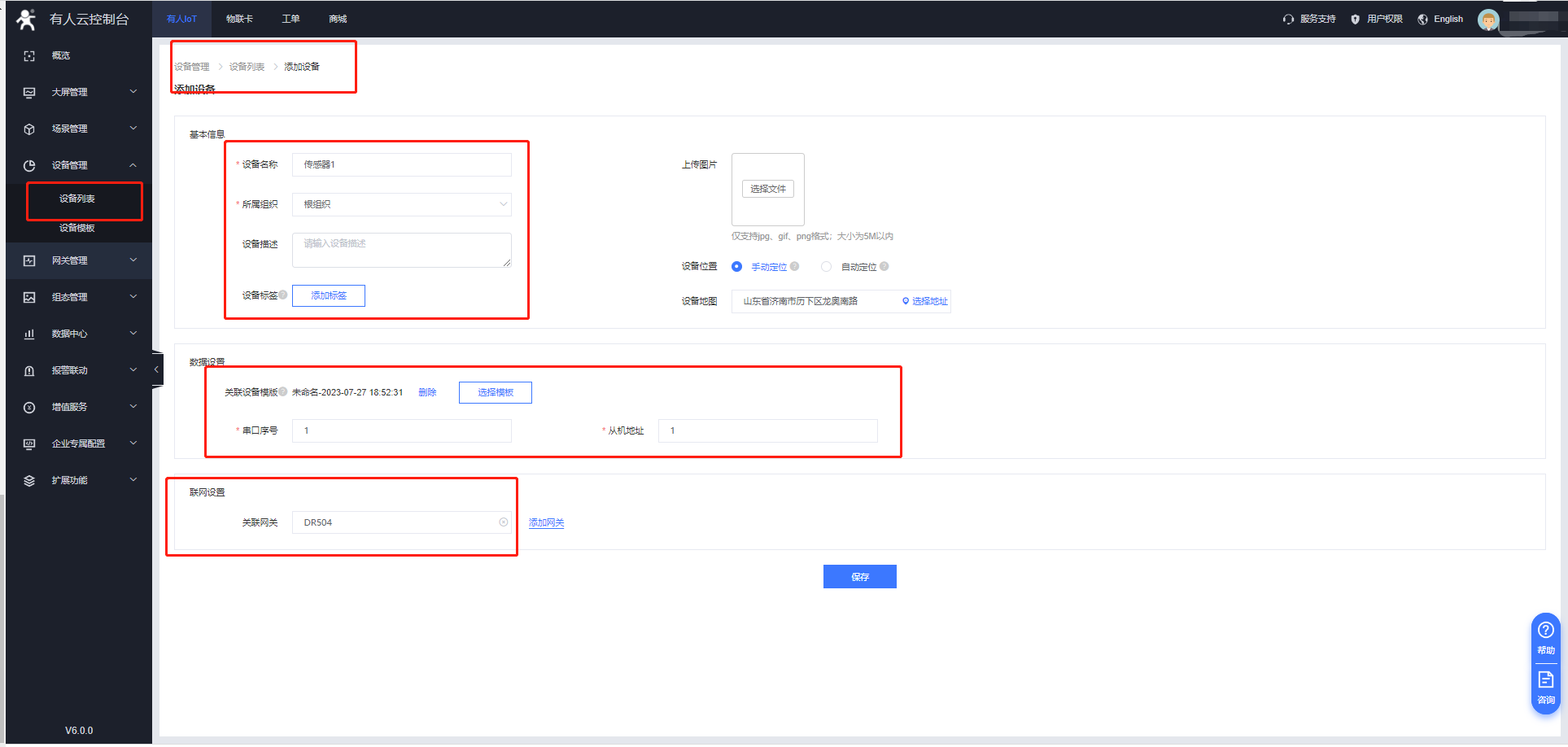Click the 选择模板 button
The image size is (1568, 747).
tap(495, 392)
